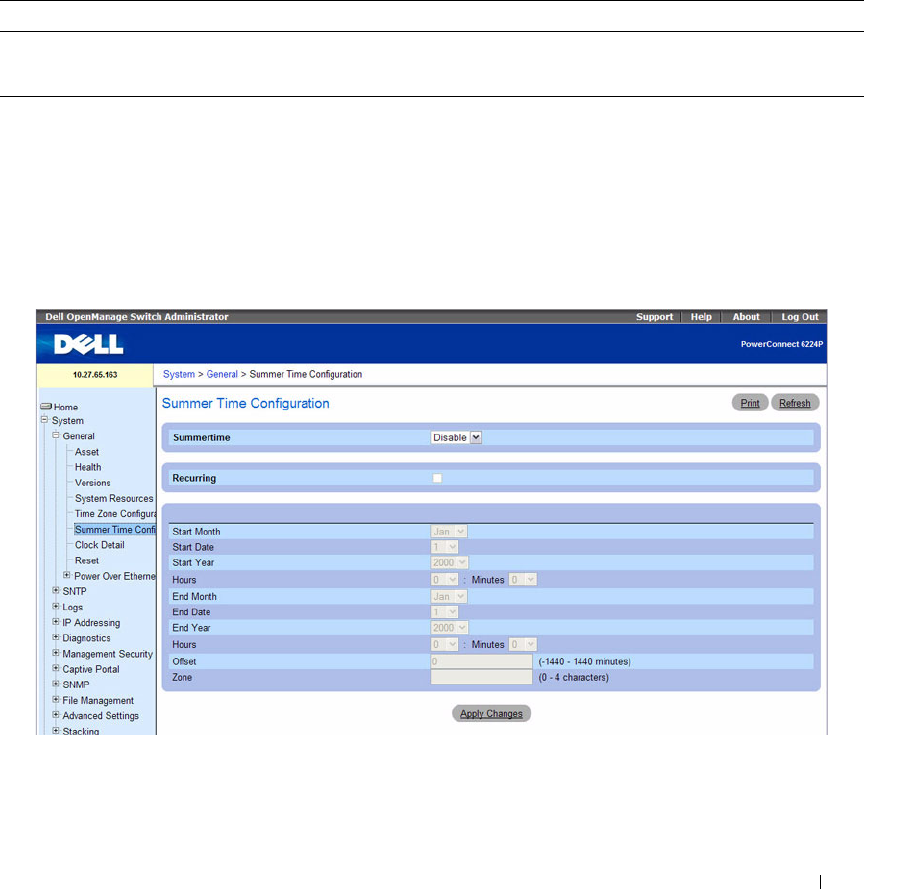Open the Support menu link
Screen dimensions: 900x889
click(x=654, y=317)
